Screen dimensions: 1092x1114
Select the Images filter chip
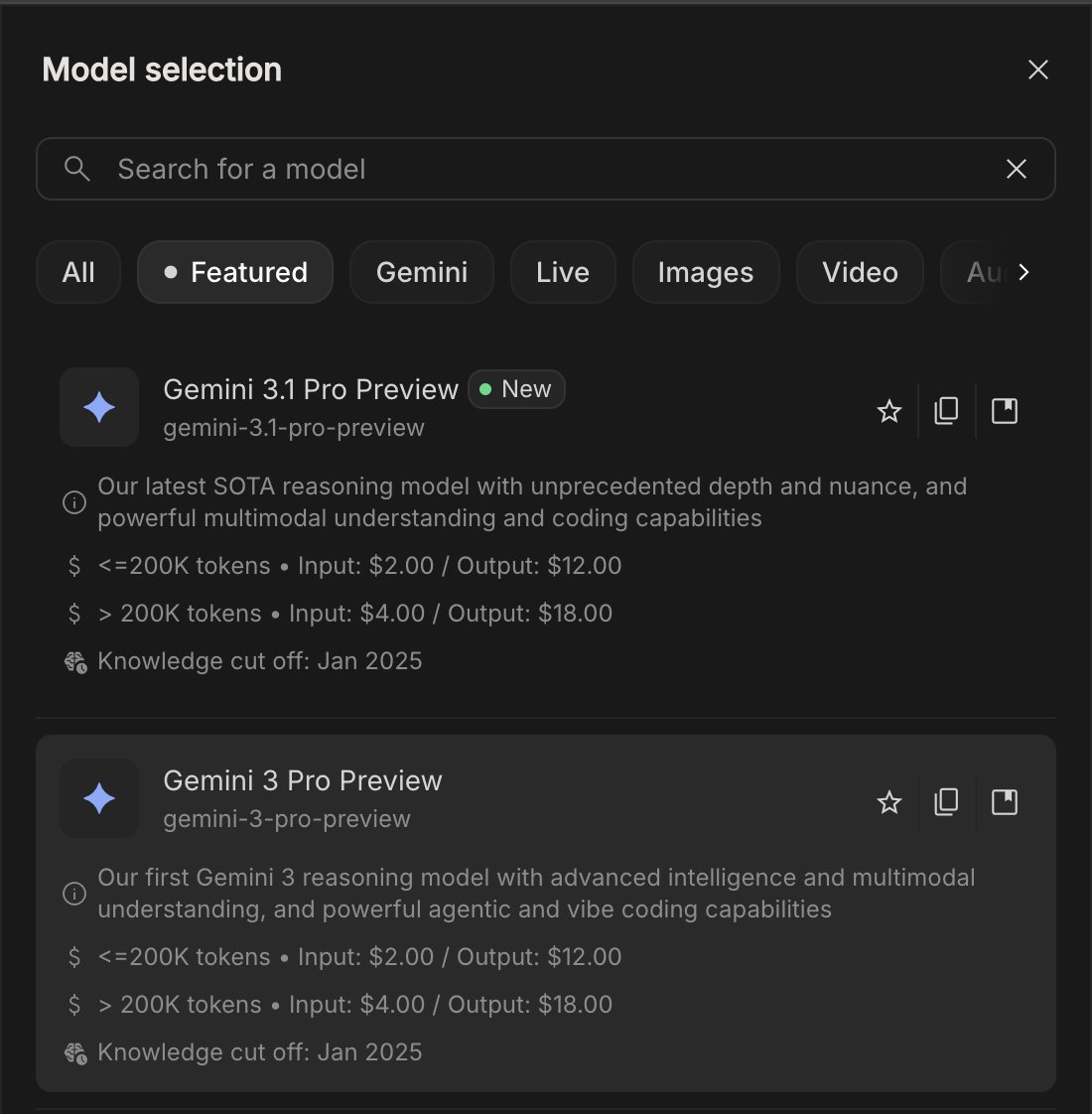pyautogui.click(x=706, y=272)
